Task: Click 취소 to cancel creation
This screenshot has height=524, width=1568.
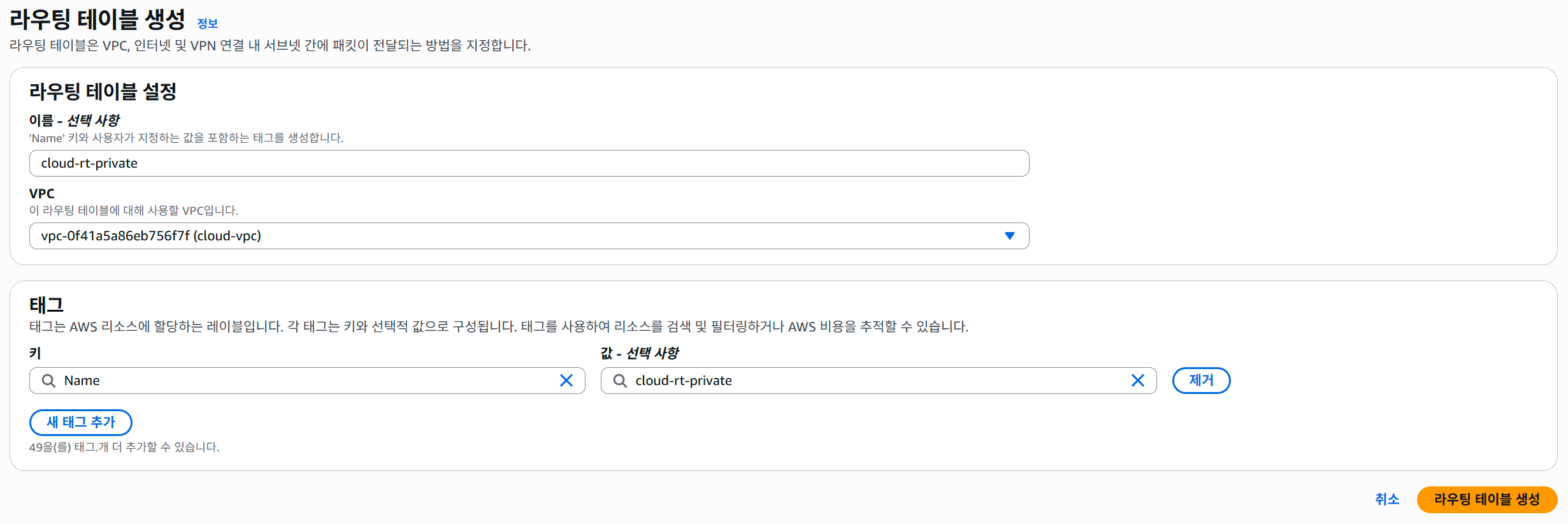Action: pyautogui.click(x=1387, y=499)
